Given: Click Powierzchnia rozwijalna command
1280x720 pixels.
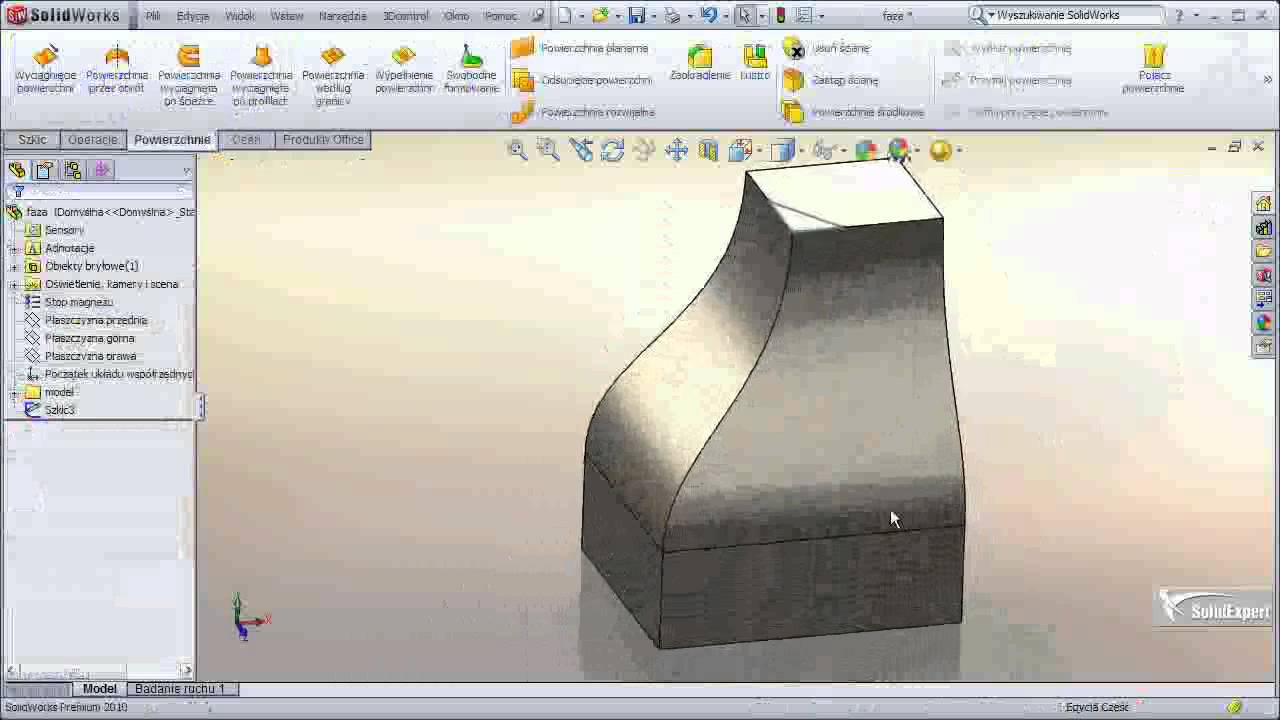Looking at the screenshot, I should (583, 112).
